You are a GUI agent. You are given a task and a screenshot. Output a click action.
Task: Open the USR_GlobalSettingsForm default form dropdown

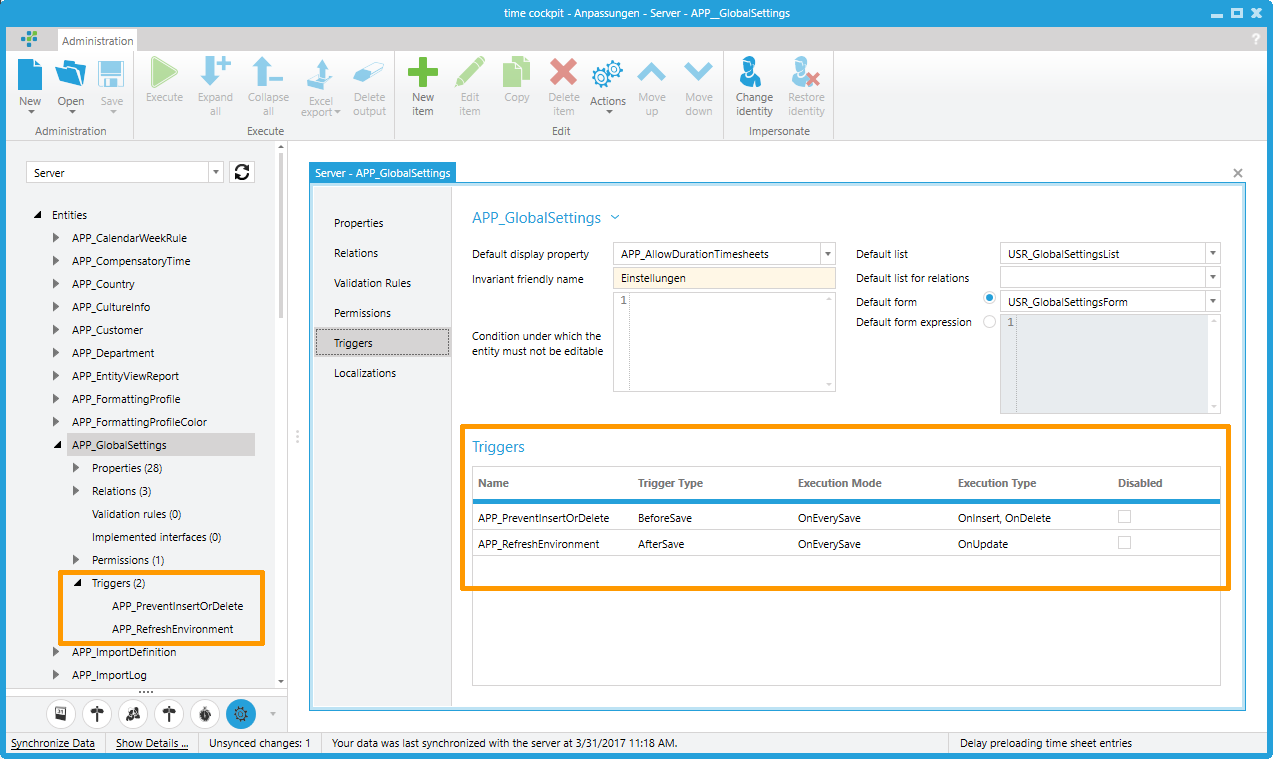(1212, 302)
